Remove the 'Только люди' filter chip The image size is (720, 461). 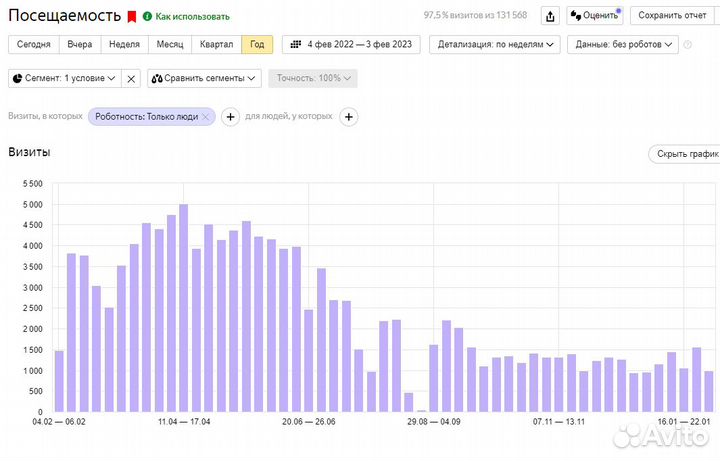[206, 117]
